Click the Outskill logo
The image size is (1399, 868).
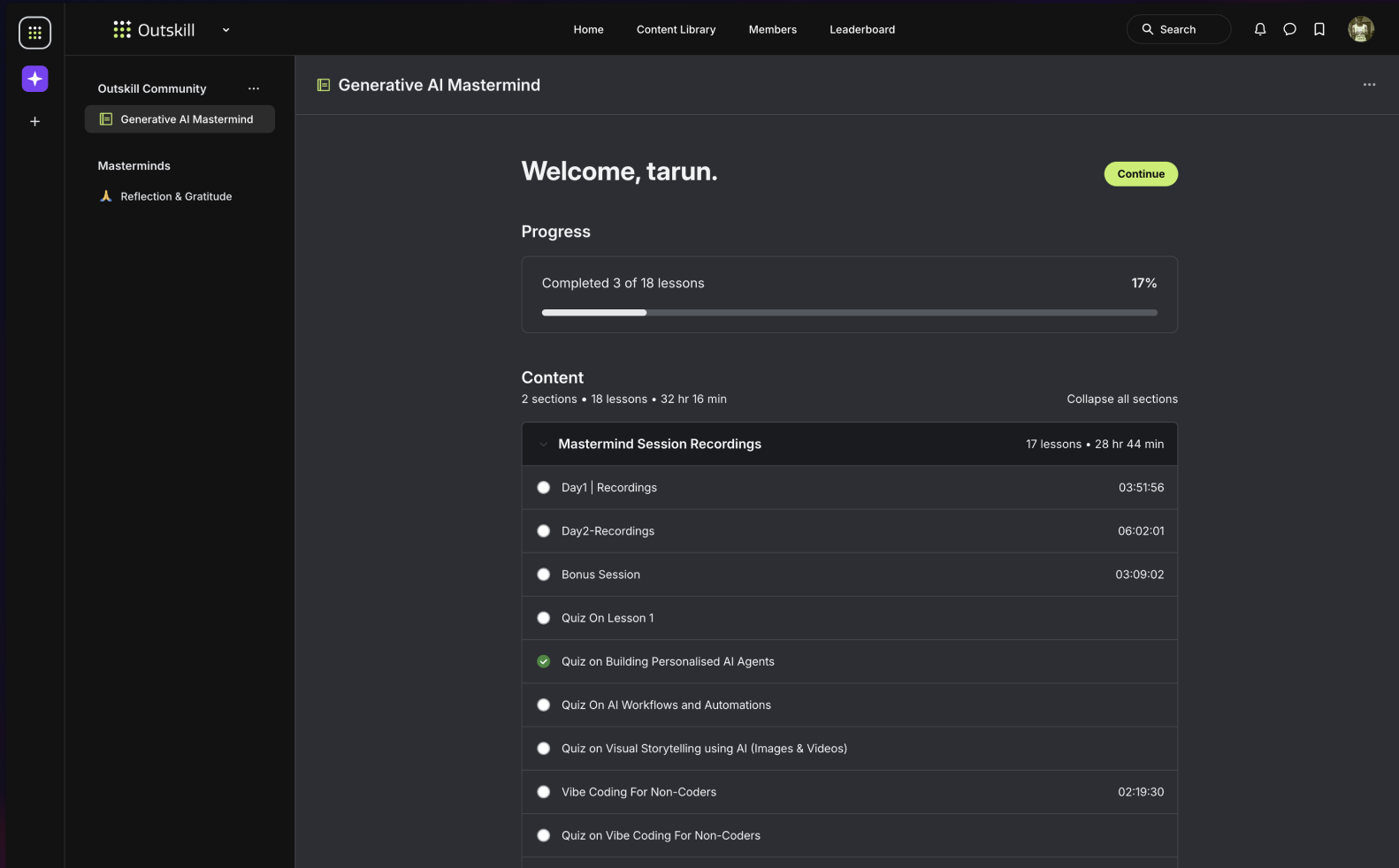154,30
